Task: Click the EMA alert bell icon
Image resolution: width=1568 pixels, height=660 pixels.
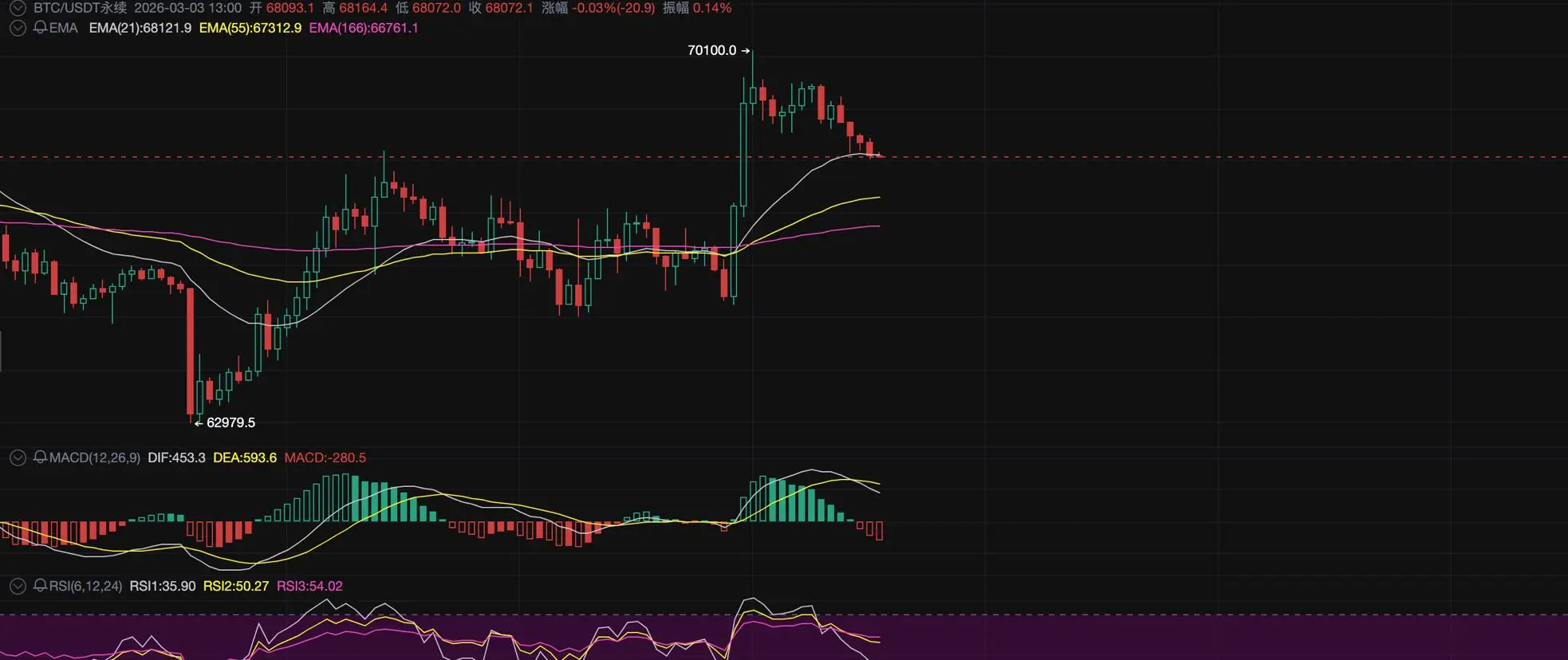Action: click(40, 28)
